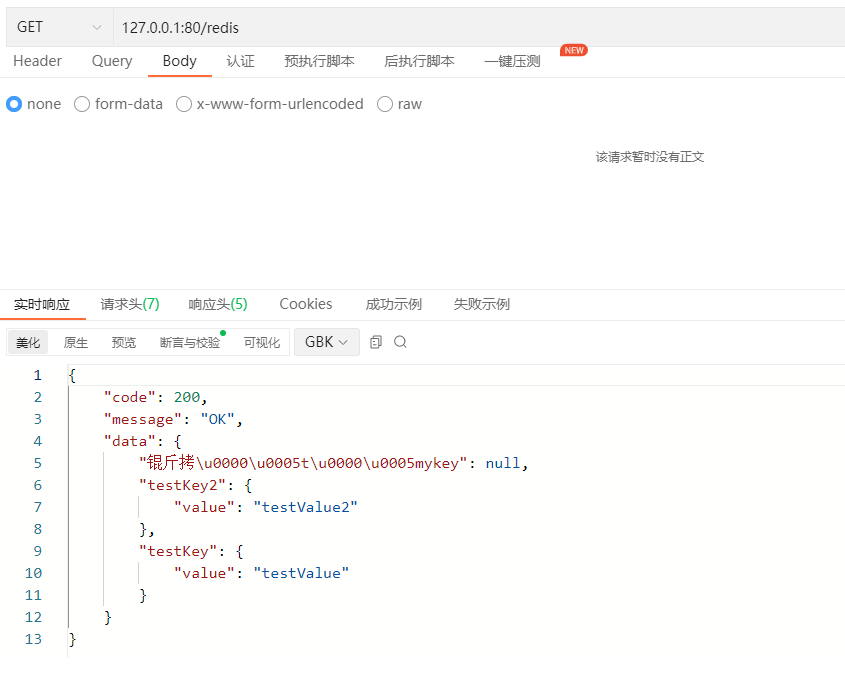Click line number 13 in the gutter
Viewport: 845px width, 685px height.
point(33,639)
